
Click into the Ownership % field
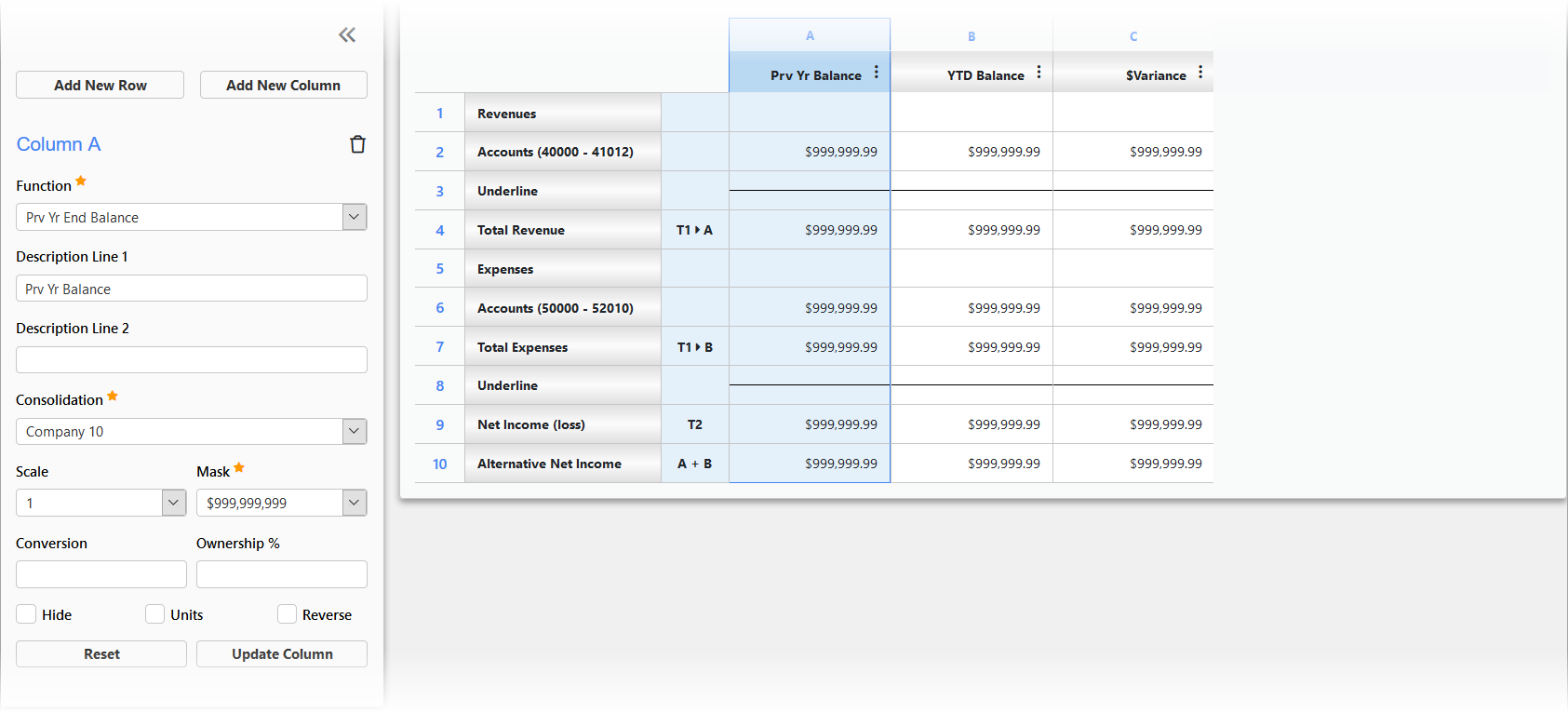tap(282, 574)
